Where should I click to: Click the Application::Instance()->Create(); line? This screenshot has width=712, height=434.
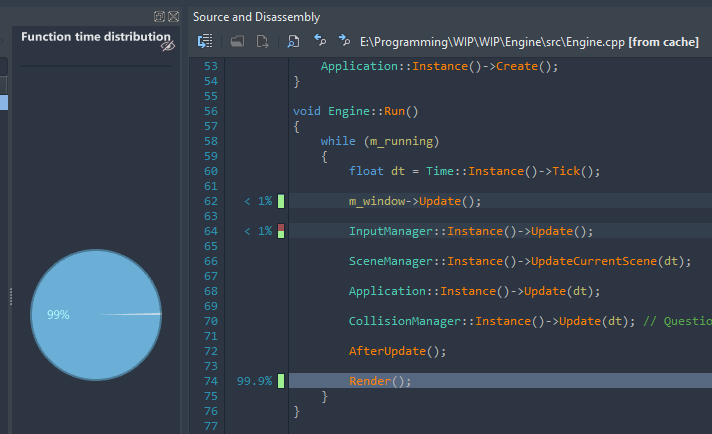point(440,66)
